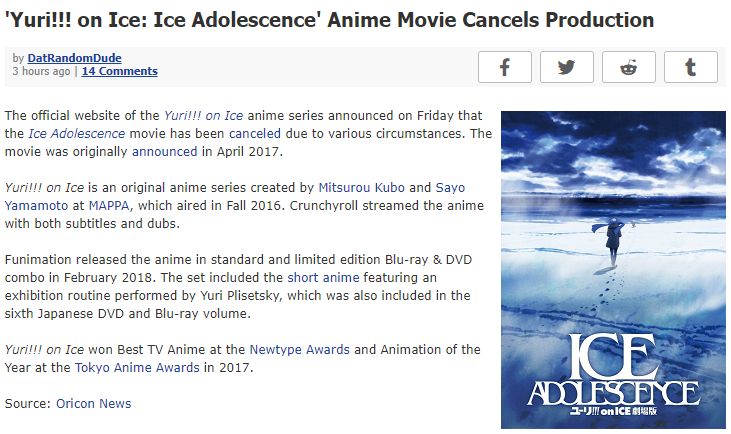Share article on Reddit
The width and height of the screenshot is (731, 434).
(x=629, y=67)
